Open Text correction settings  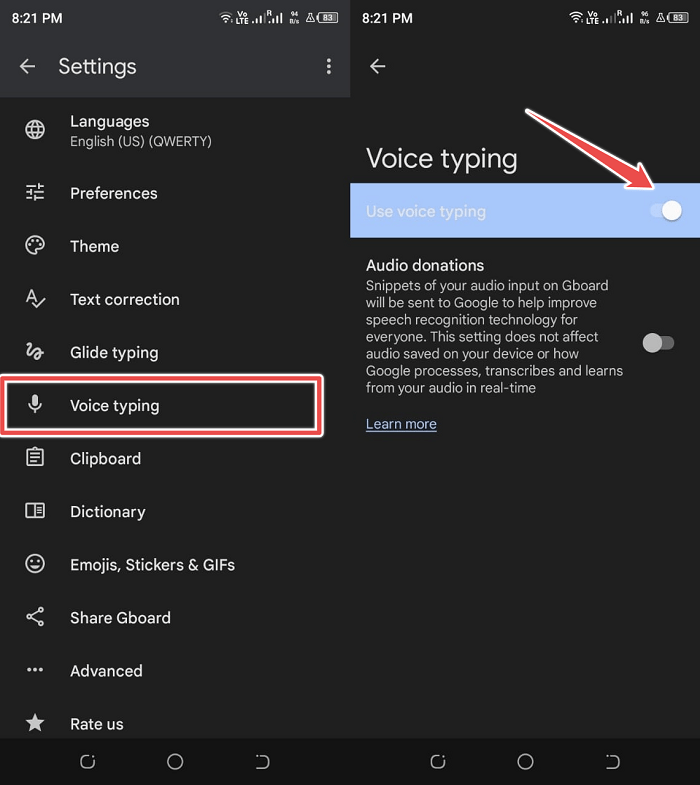175,299
